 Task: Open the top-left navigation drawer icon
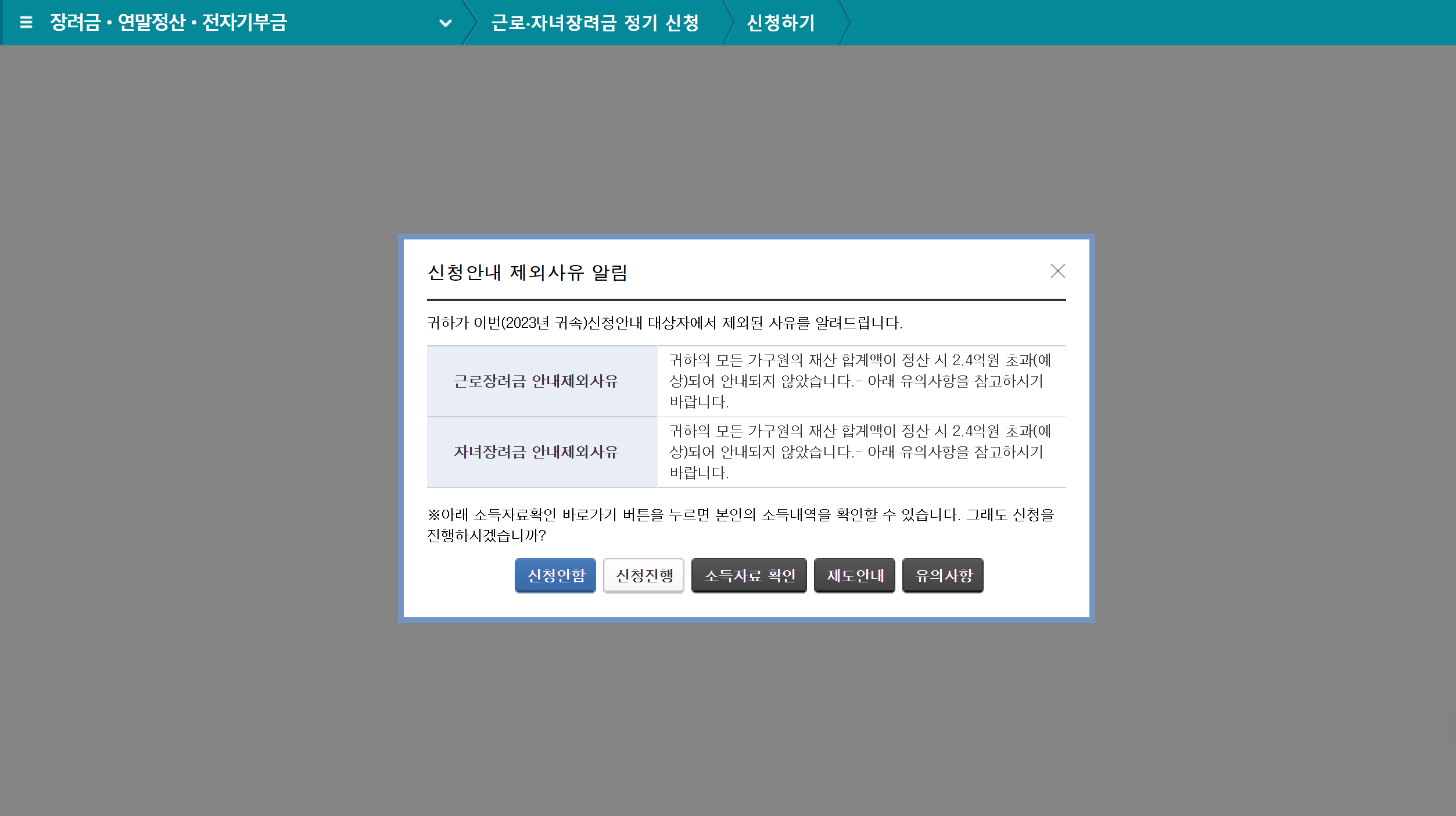[x=26, y=23]
